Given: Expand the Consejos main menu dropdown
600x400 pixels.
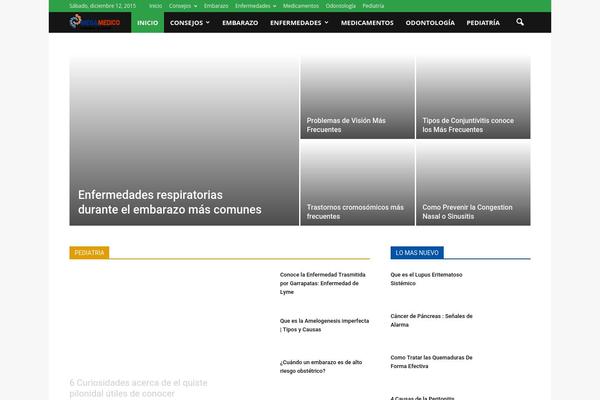Looking at the screenshot, I should coord(189,22).
